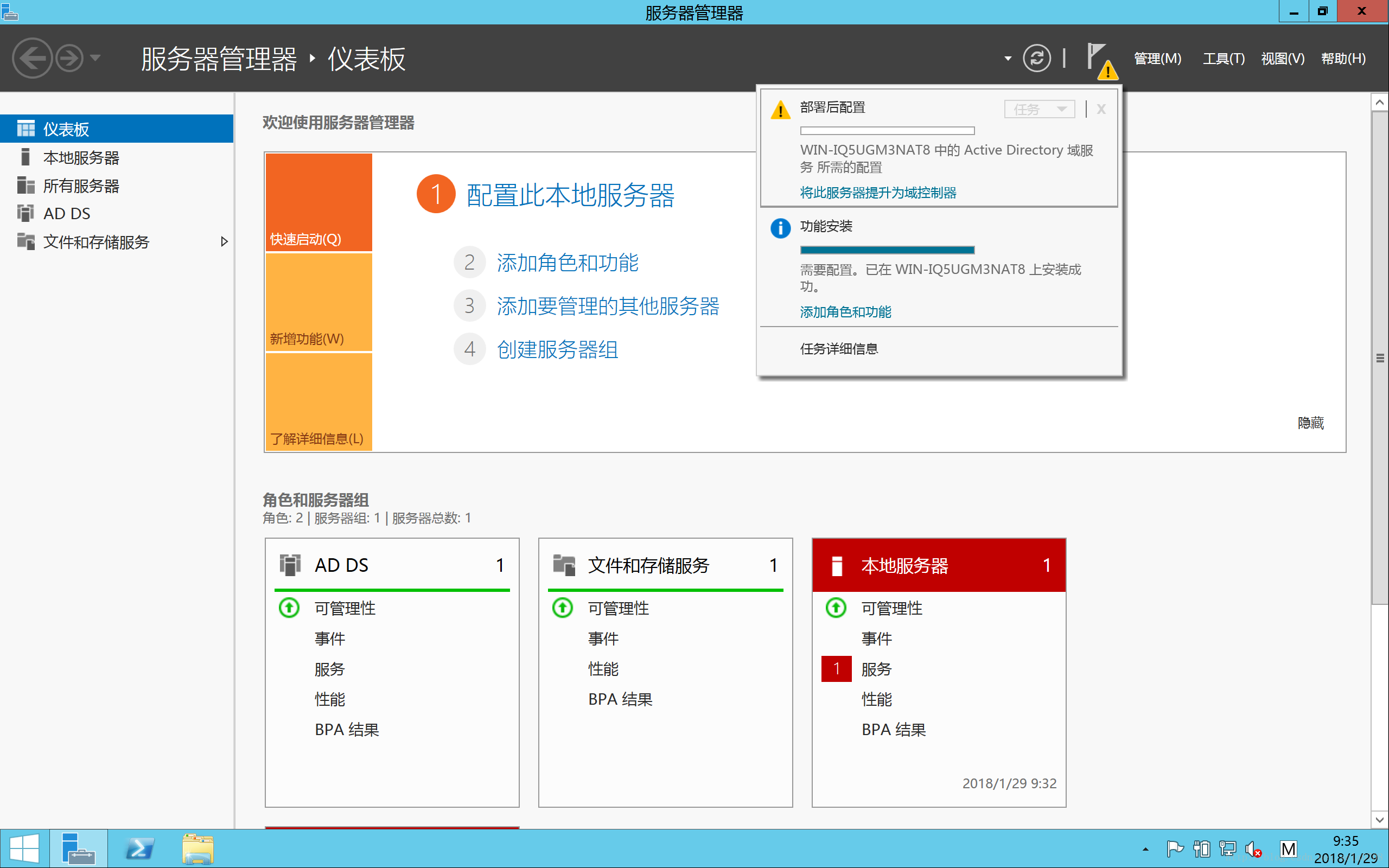Image resolution: width=1389 pixels, height=868 pixels.
Task: Click the AD DS tile header icon
Action: [x=290, y=565]
